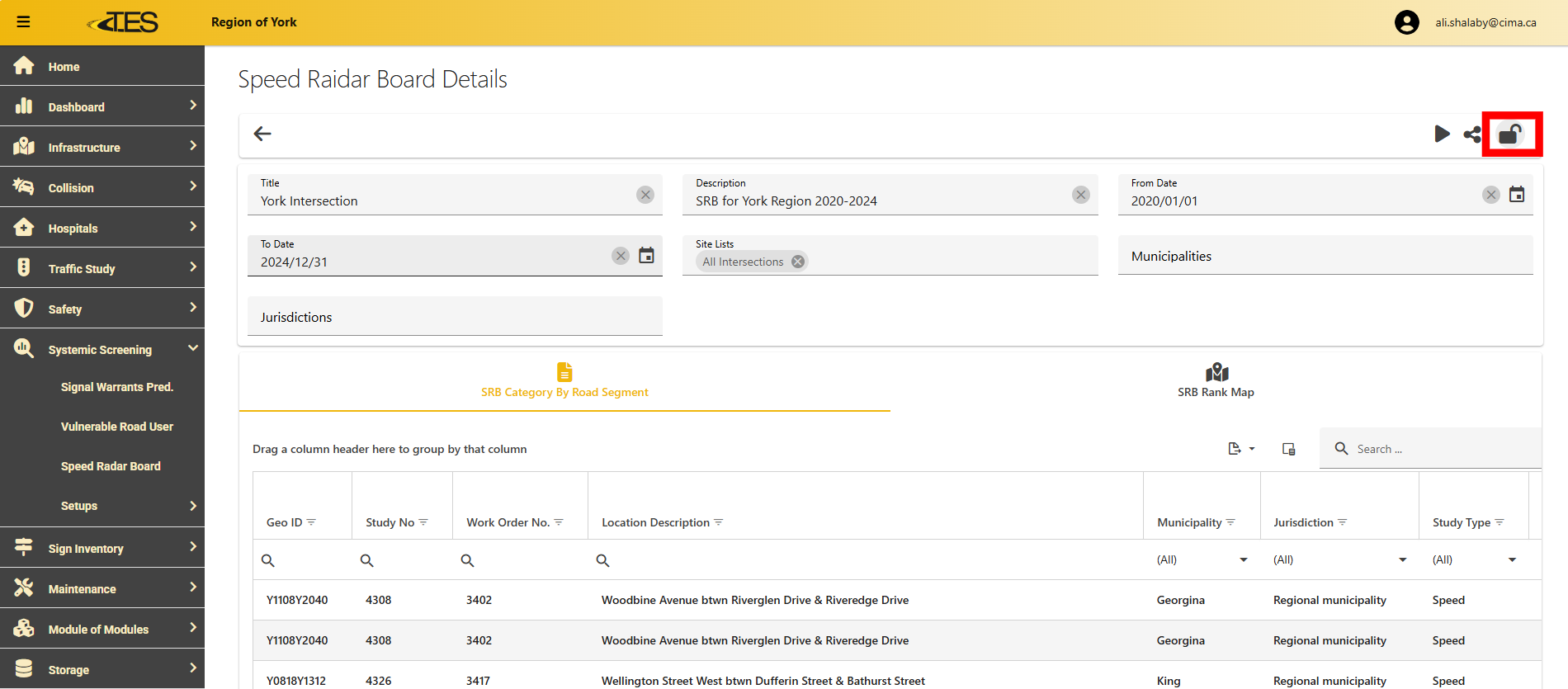
Task: Click the share icon
Action: pos(1472,134)
